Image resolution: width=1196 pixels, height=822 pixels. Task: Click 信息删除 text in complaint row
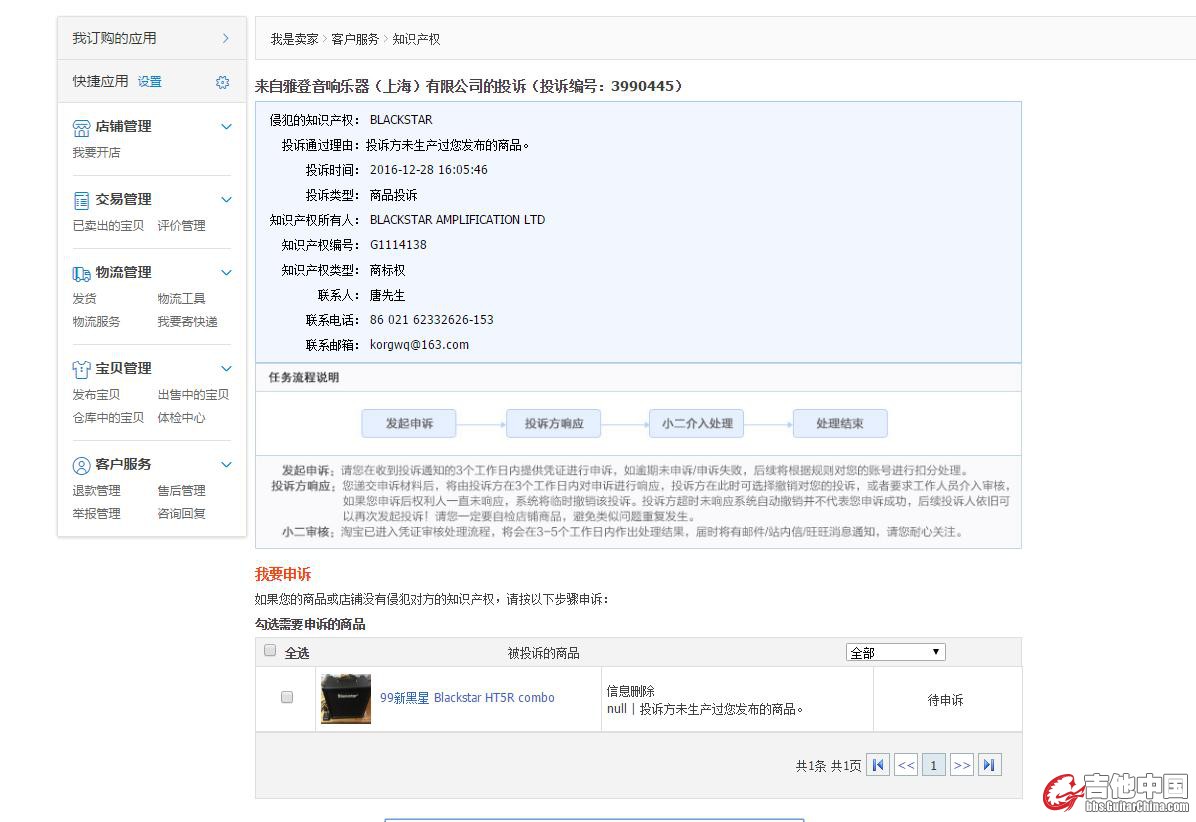click(x=631, y=691)
